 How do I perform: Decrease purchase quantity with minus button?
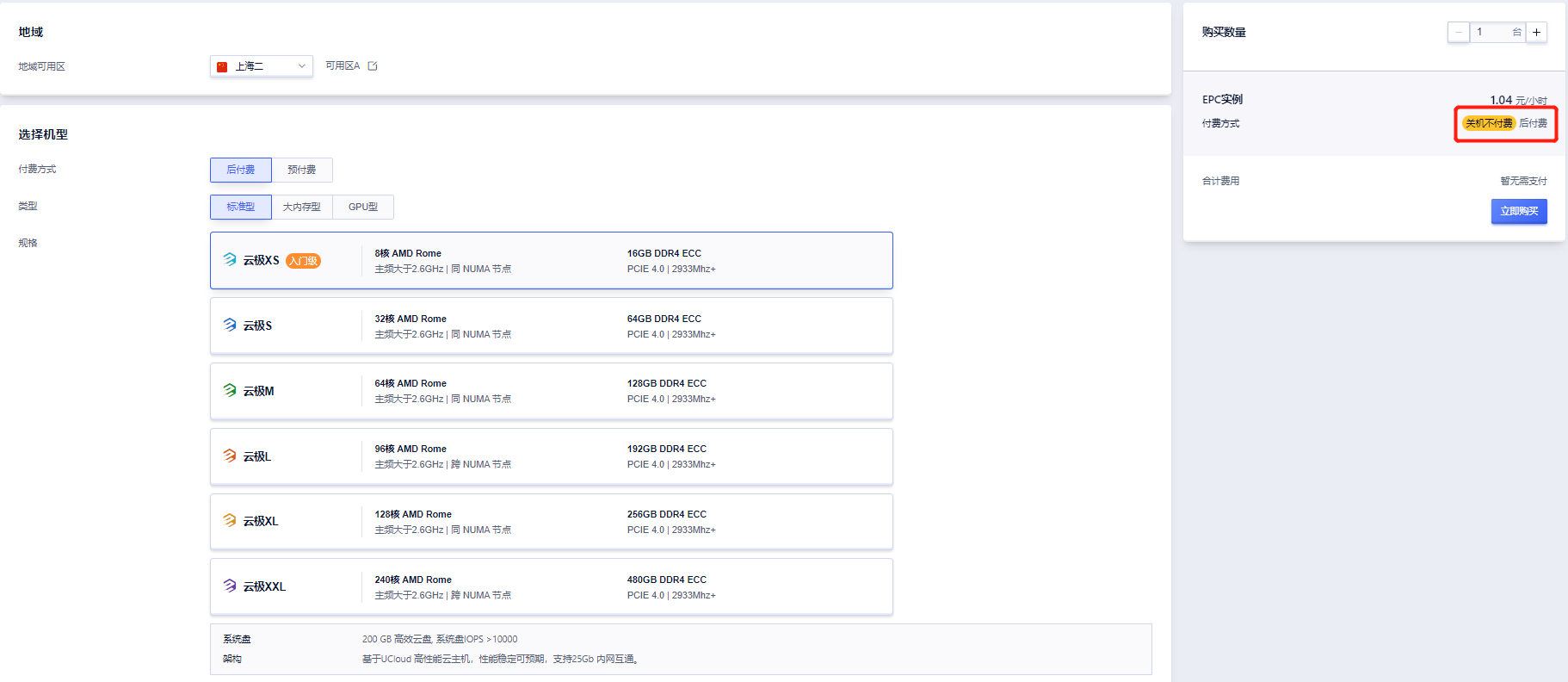[1459, 32]
